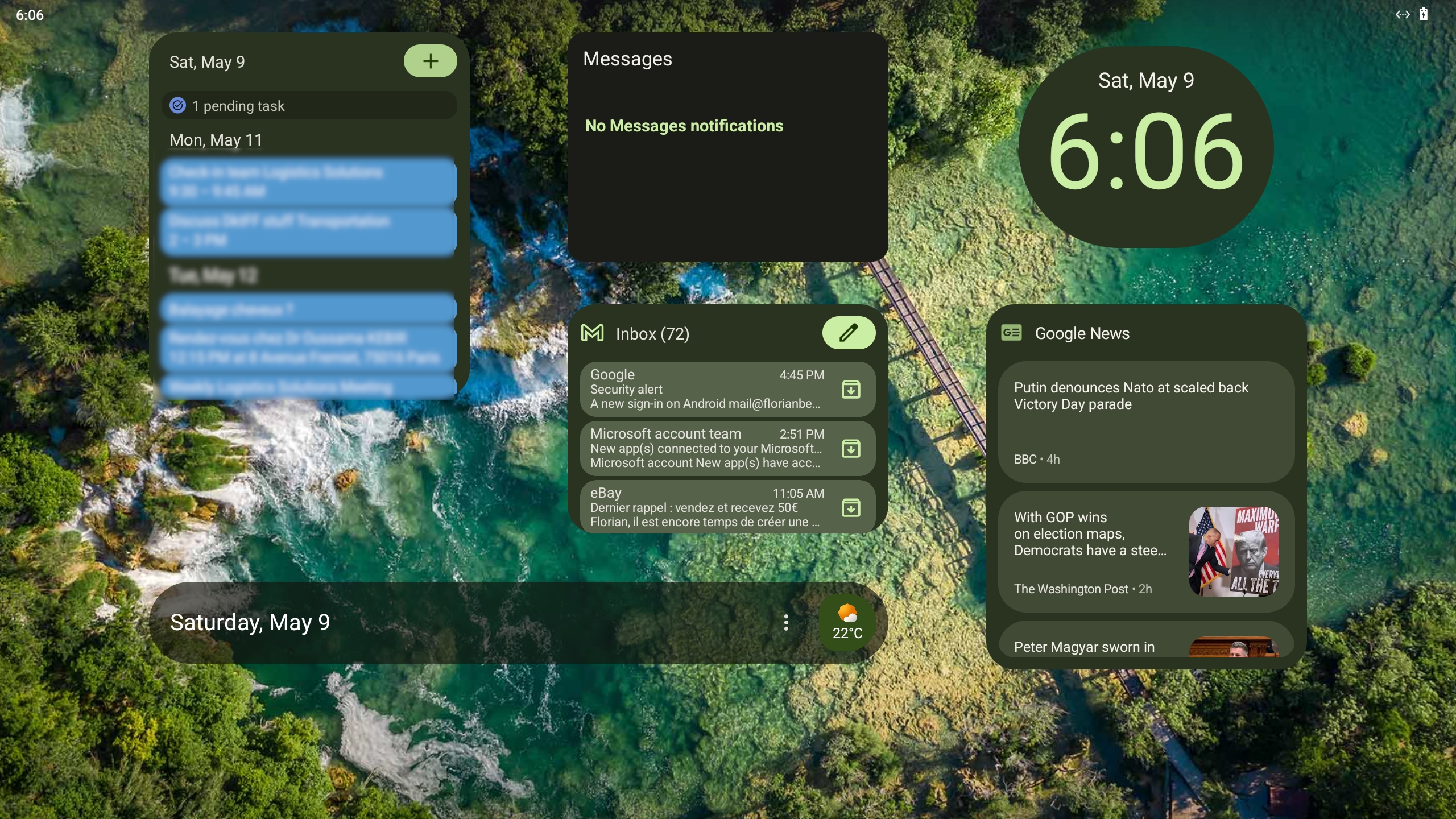Open Gmail via the M logo icon
This screenshot has height=819, width=1456.
[x=592, y=333]
